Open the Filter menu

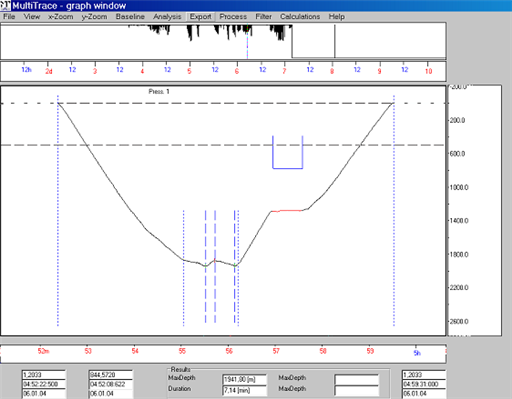[263, 17]
